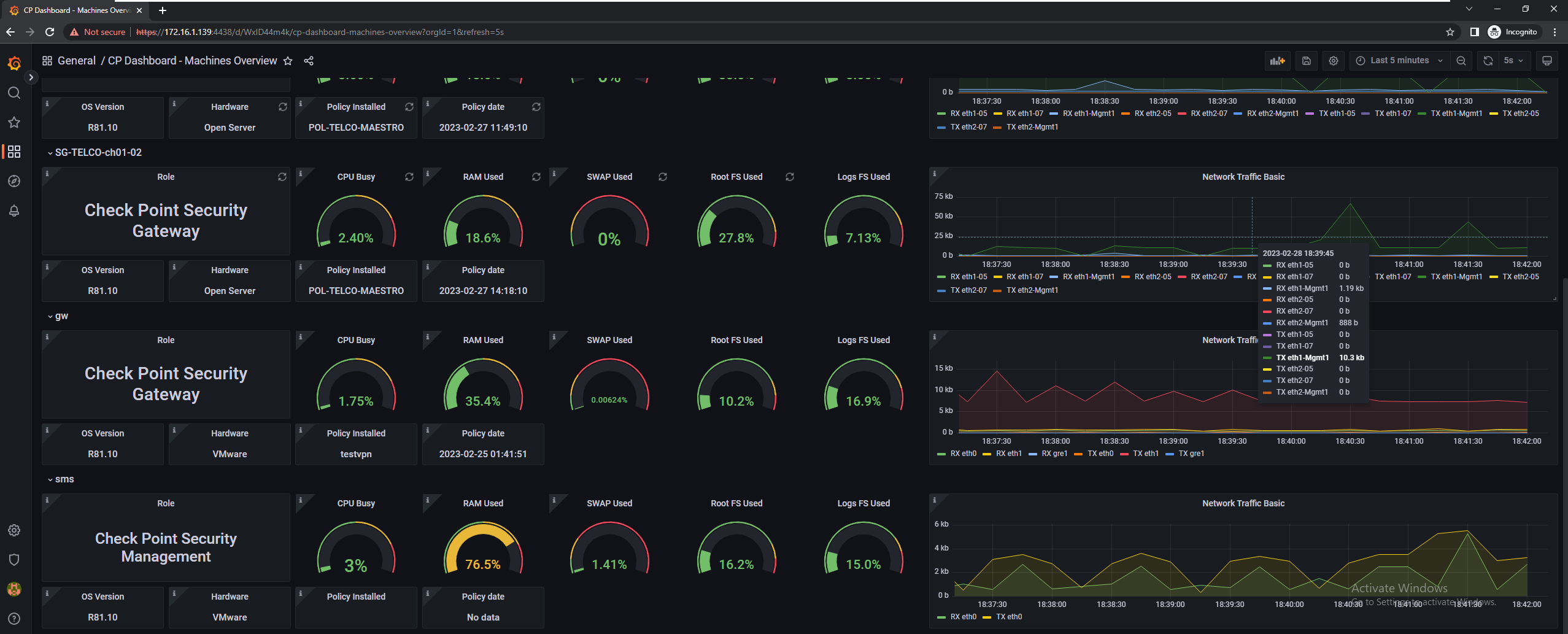Save the dashboard icon
The width and height of the screenshot is (1568, 634).
tap(1307, 61)
